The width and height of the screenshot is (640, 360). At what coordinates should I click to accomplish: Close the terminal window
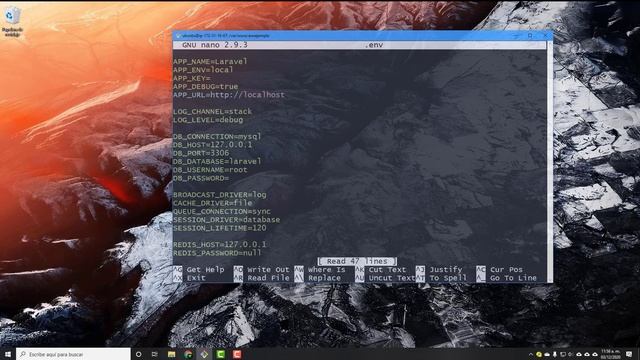pos(545,36)
